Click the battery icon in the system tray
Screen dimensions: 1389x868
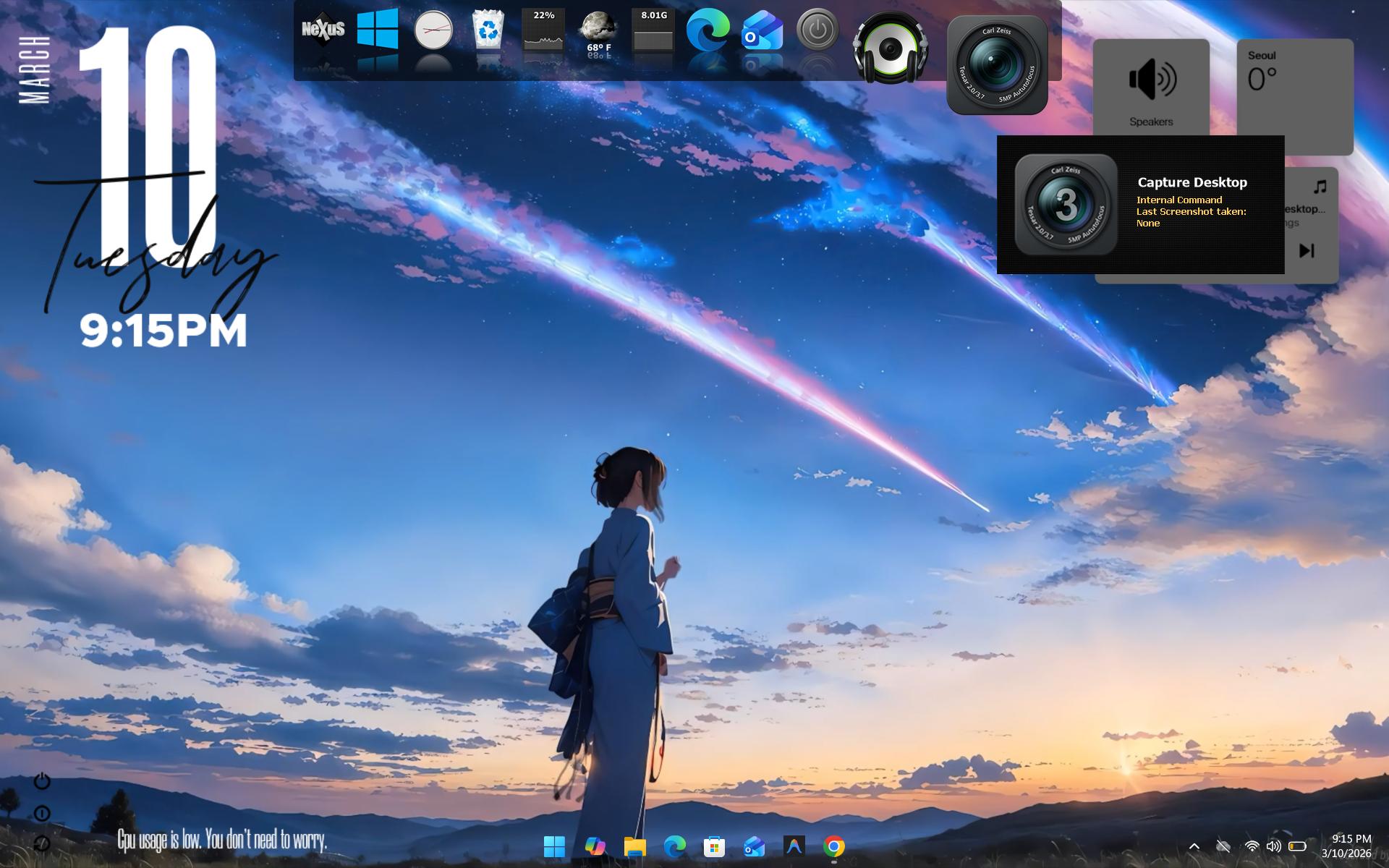pos(1297,846)
